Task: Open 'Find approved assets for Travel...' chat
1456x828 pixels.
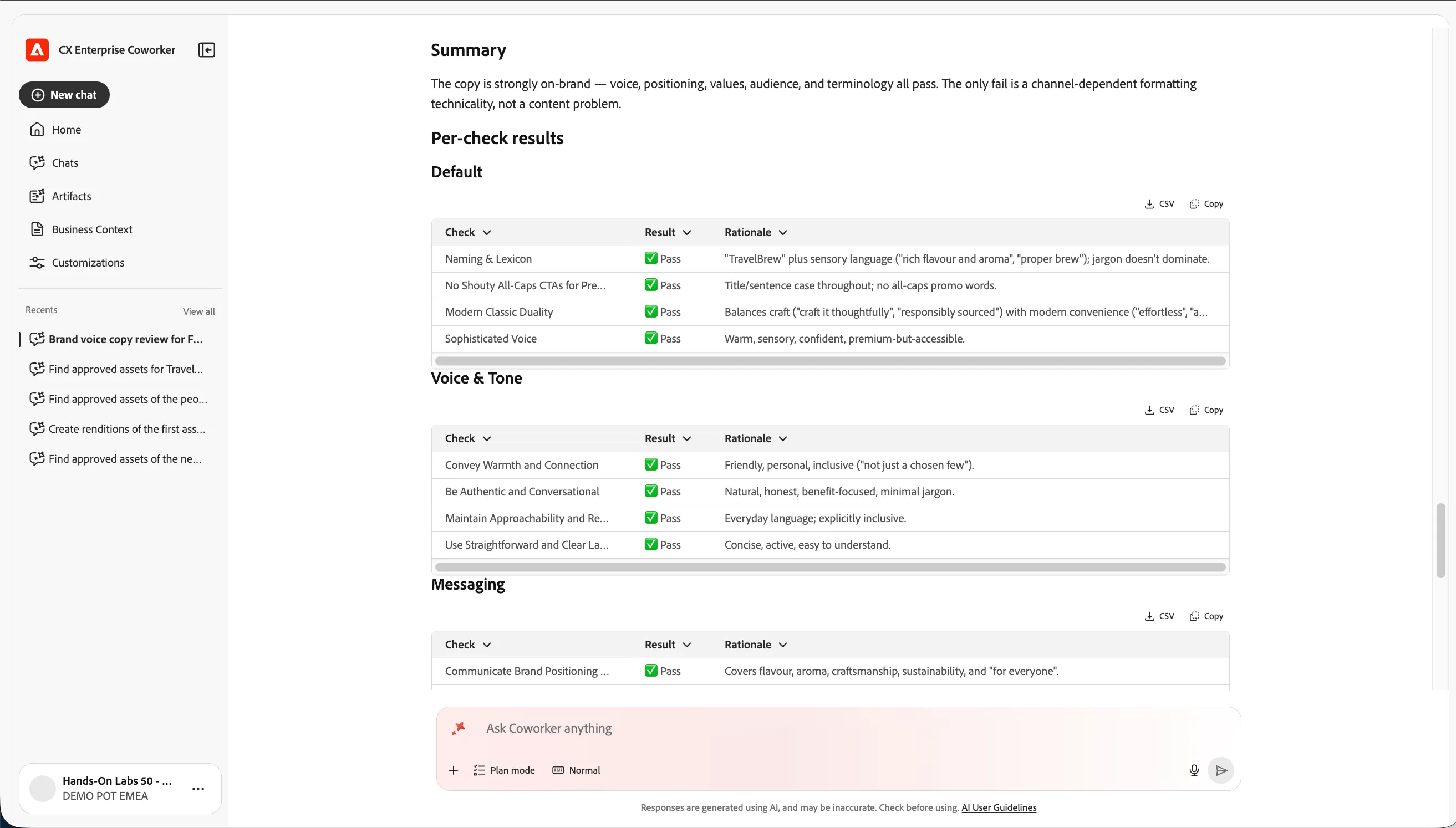Action: pyautogui.click(x=116, y=369)
